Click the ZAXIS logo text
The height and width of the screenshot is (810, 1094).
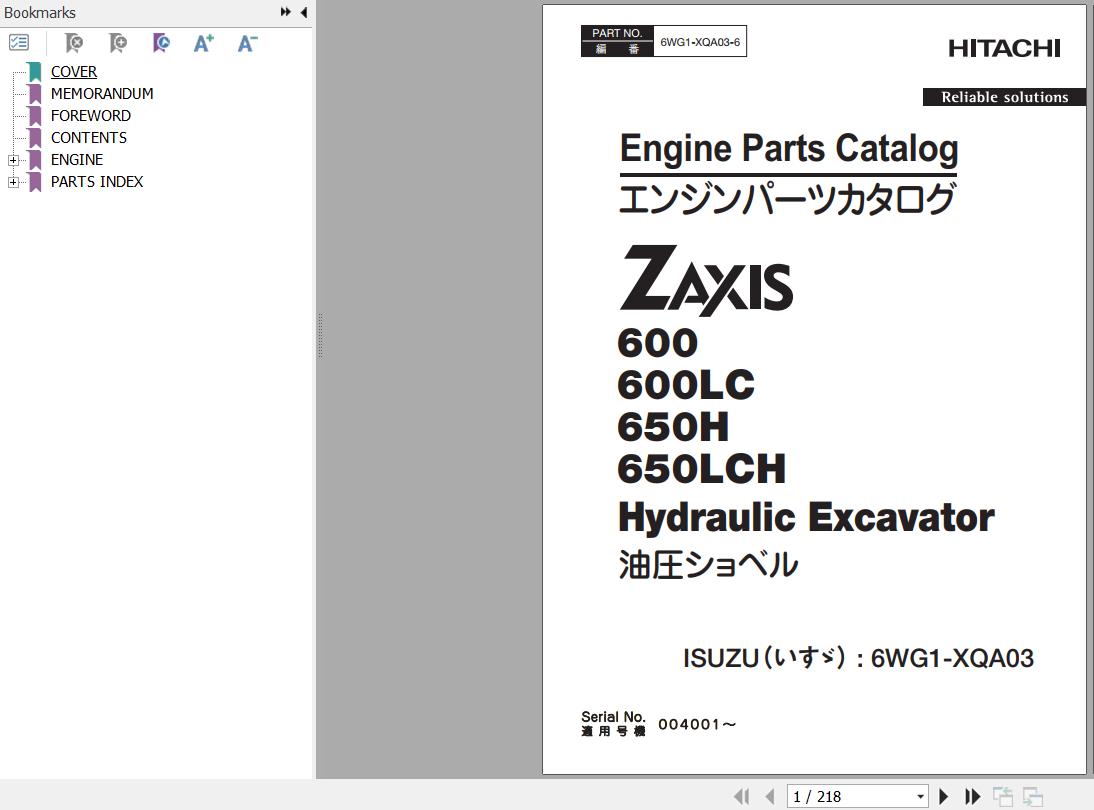(706, 279)
